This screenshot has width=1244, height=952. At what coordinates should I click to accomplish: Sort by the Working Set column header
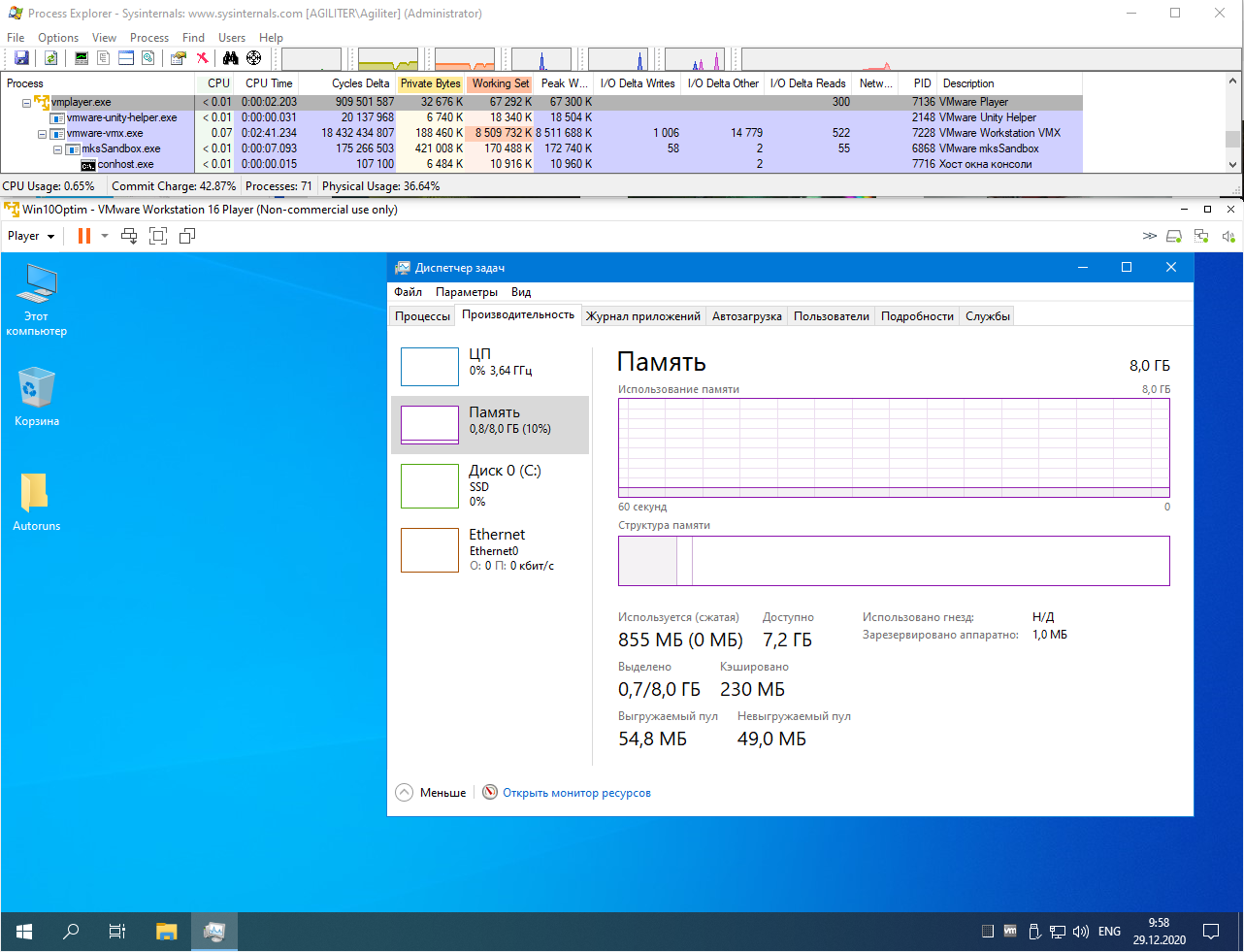point(500,83)
